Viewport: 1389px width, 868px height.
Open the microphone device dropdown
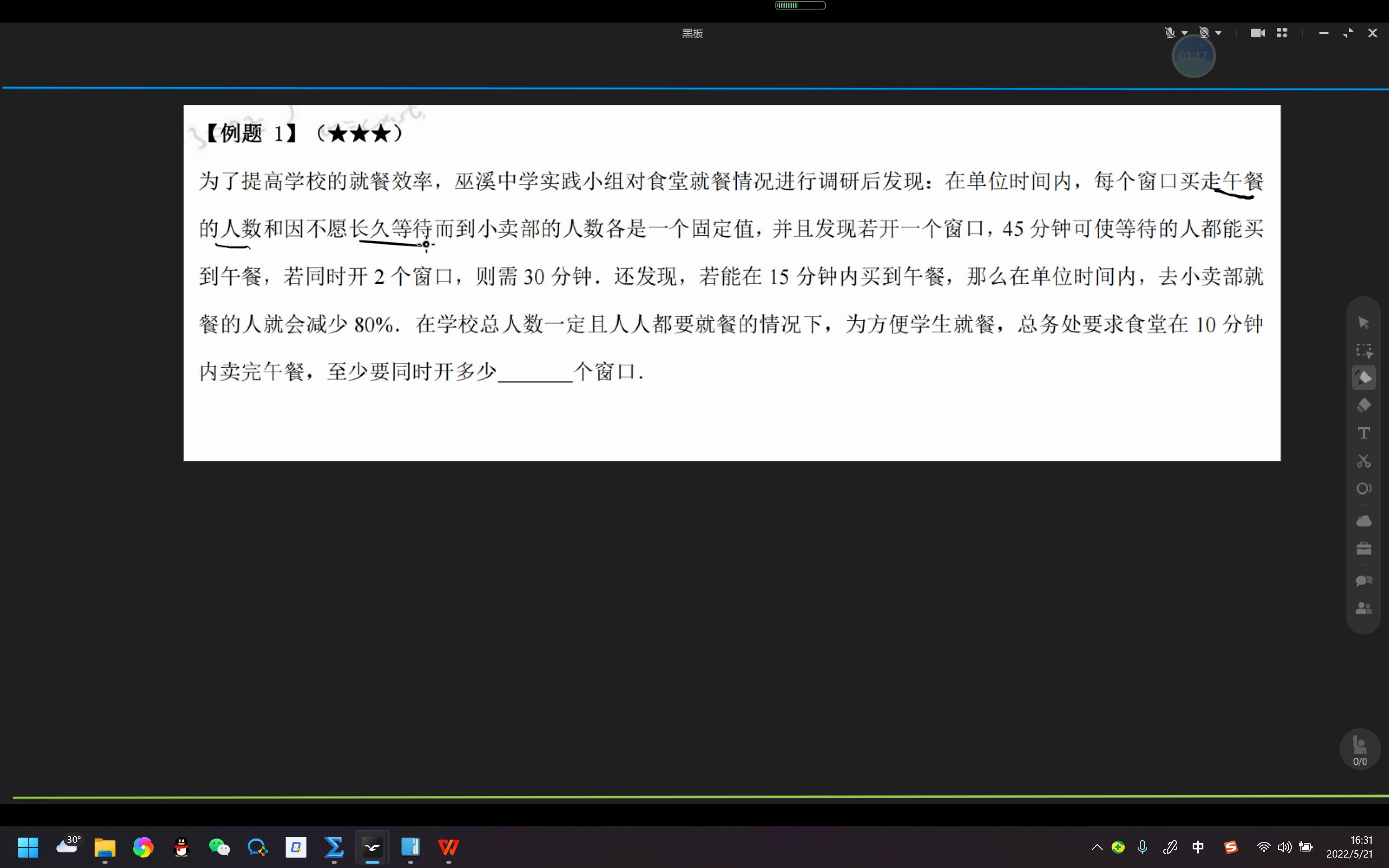pos(1184,33)
